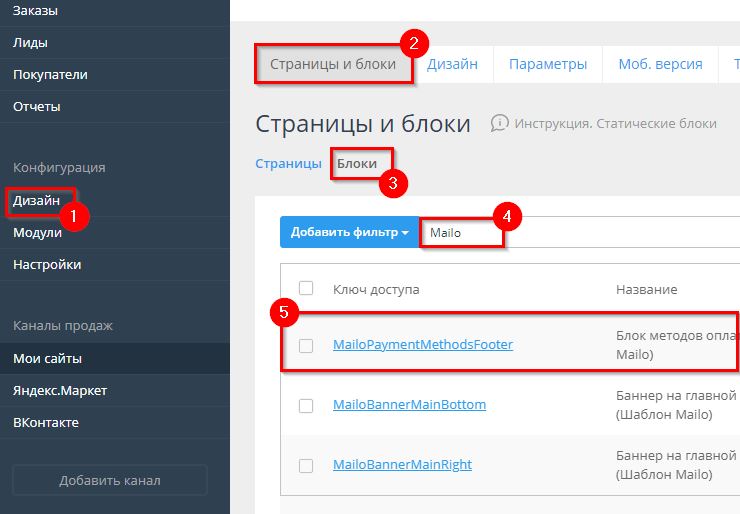Viewport: 740px width, 514px height.
Task: Toggle the MailoBannerMainRight row checkbox
Action: [x=306, y=465]
